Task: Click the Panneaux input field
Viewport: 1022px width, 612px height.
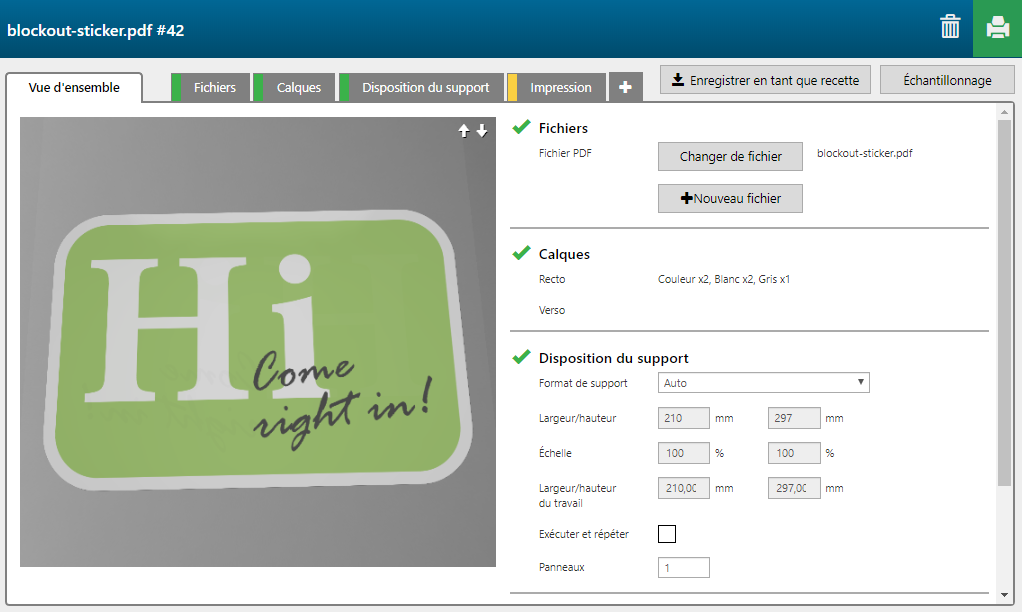Action: 684,568
